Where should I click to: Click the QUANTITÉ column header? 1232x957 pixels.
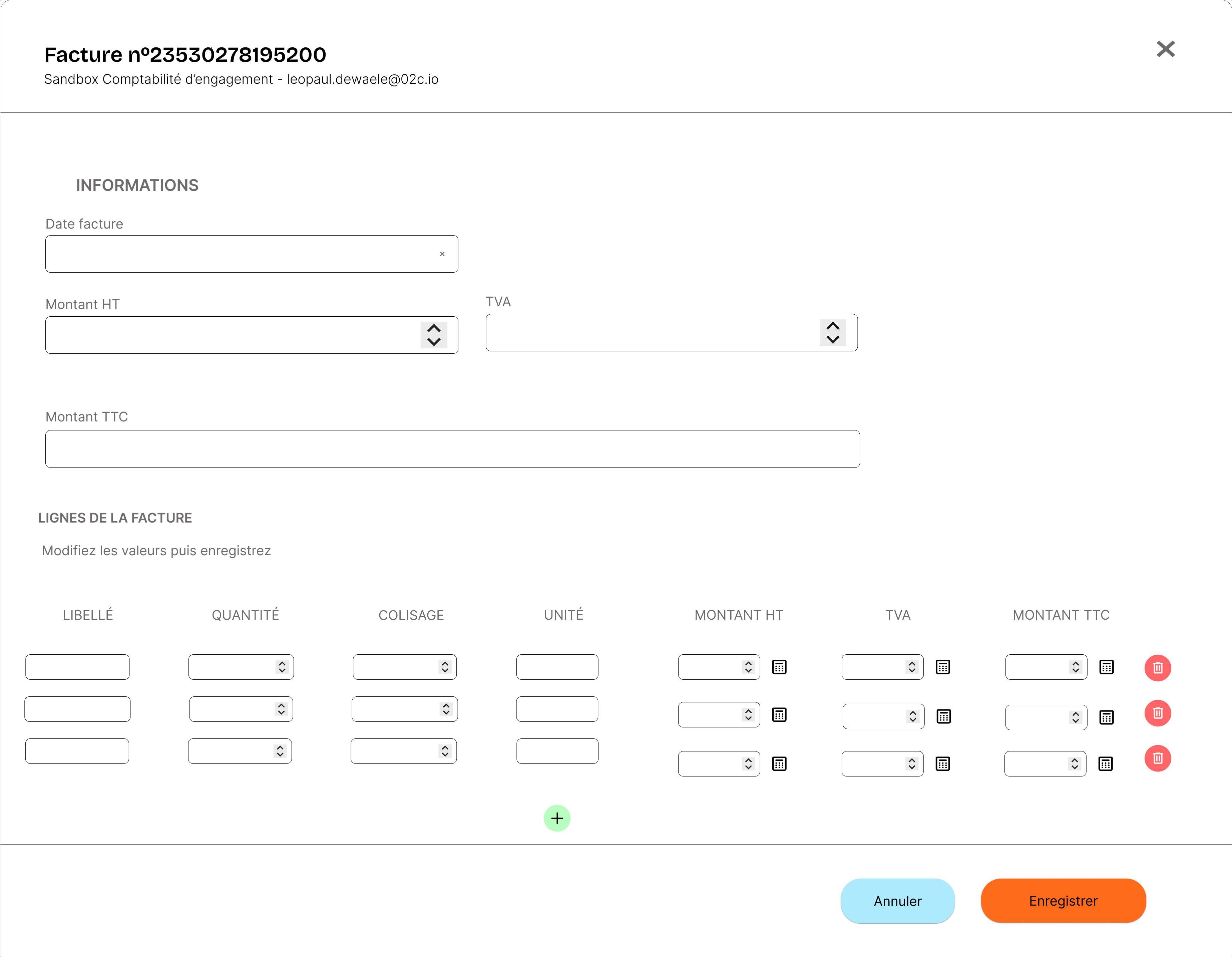click(x=246, y=615)
